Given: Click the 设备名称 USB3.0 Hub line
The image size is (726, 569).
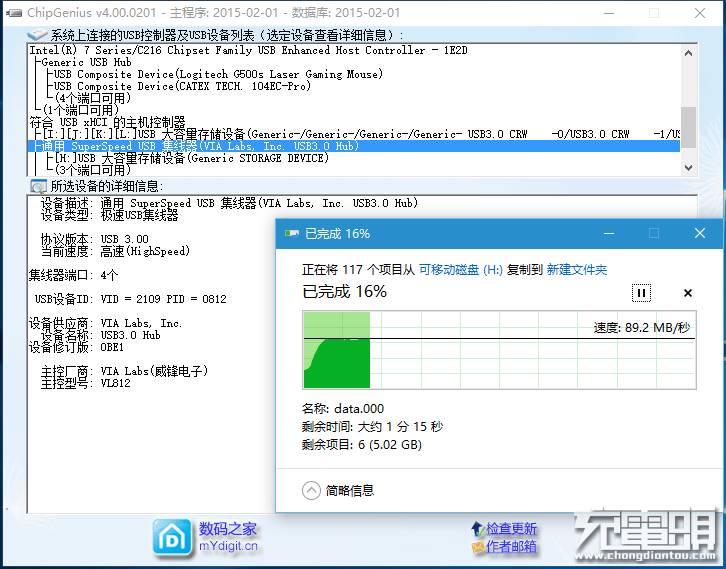Looking at the screenshot, I should (100, 335).
